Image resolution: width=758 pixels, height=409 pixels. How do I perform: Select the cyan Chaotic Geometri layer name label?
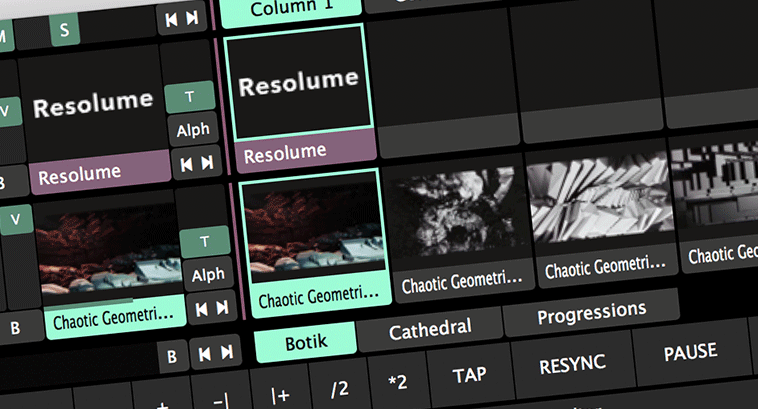tap(115, 317)
